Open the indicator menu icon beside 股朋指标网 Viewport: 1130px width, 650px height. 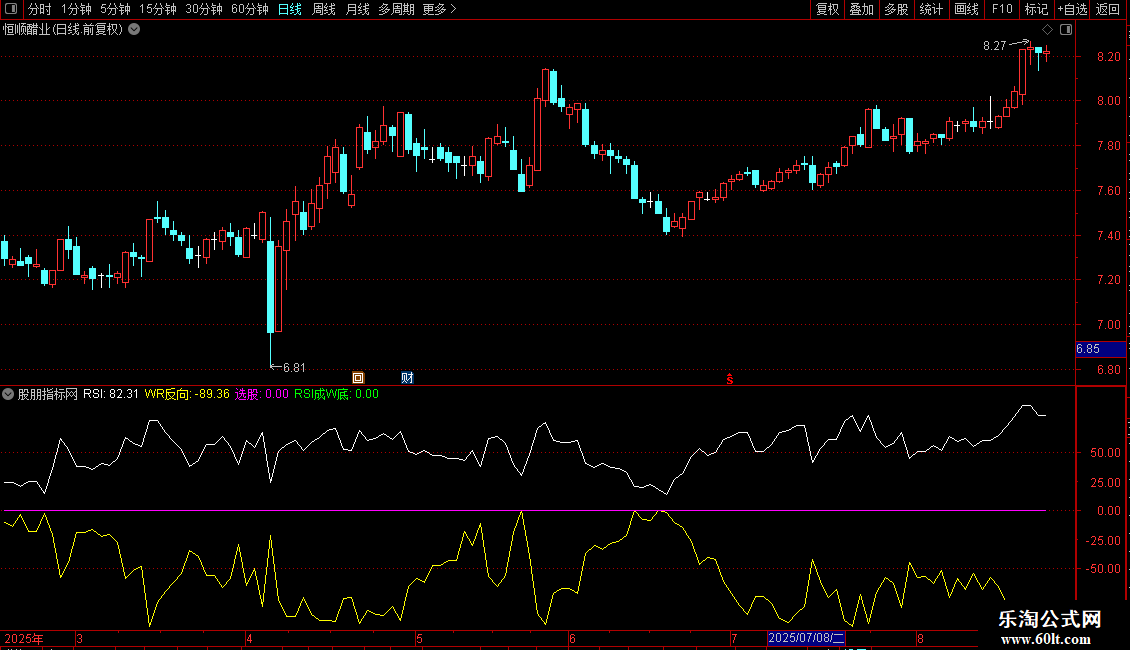(8, 394)
